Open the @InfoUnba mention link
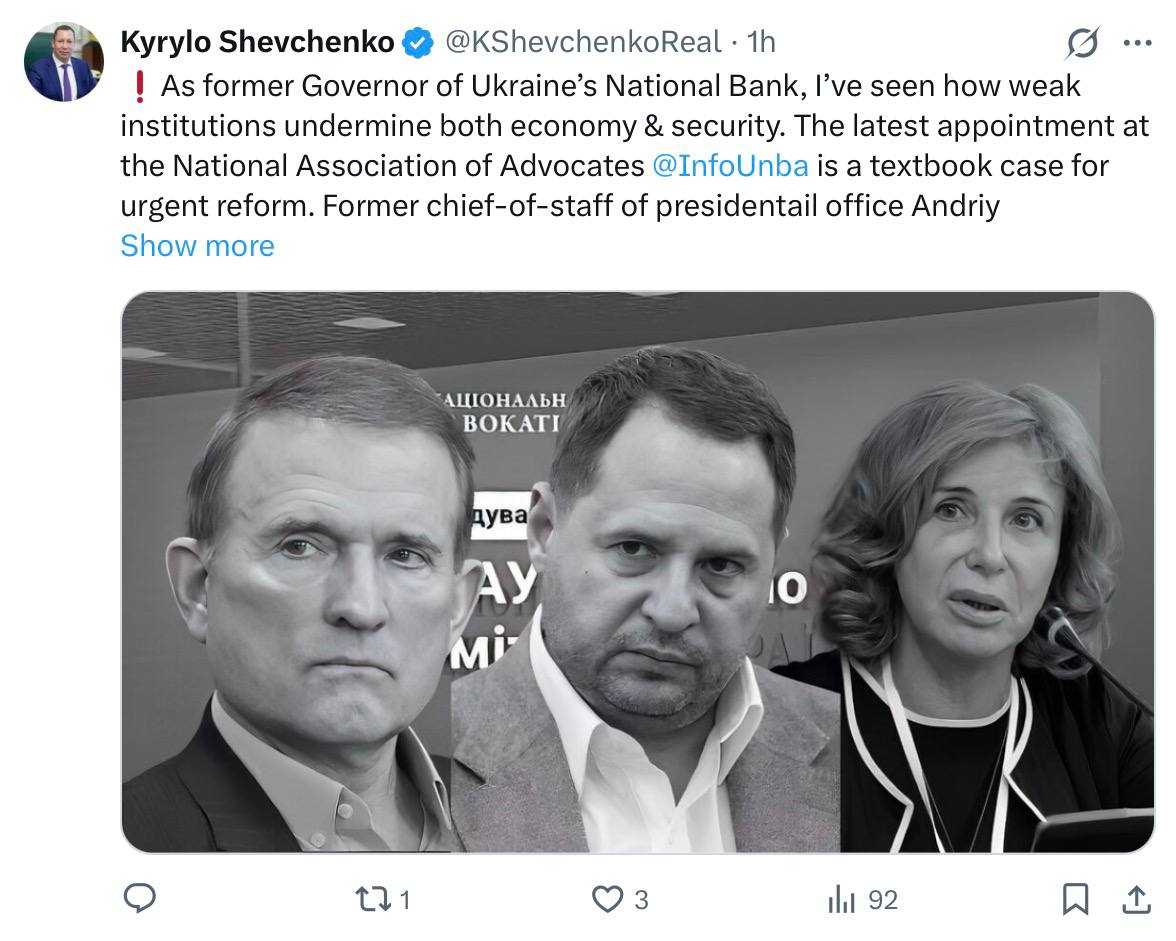 point(730,164)
